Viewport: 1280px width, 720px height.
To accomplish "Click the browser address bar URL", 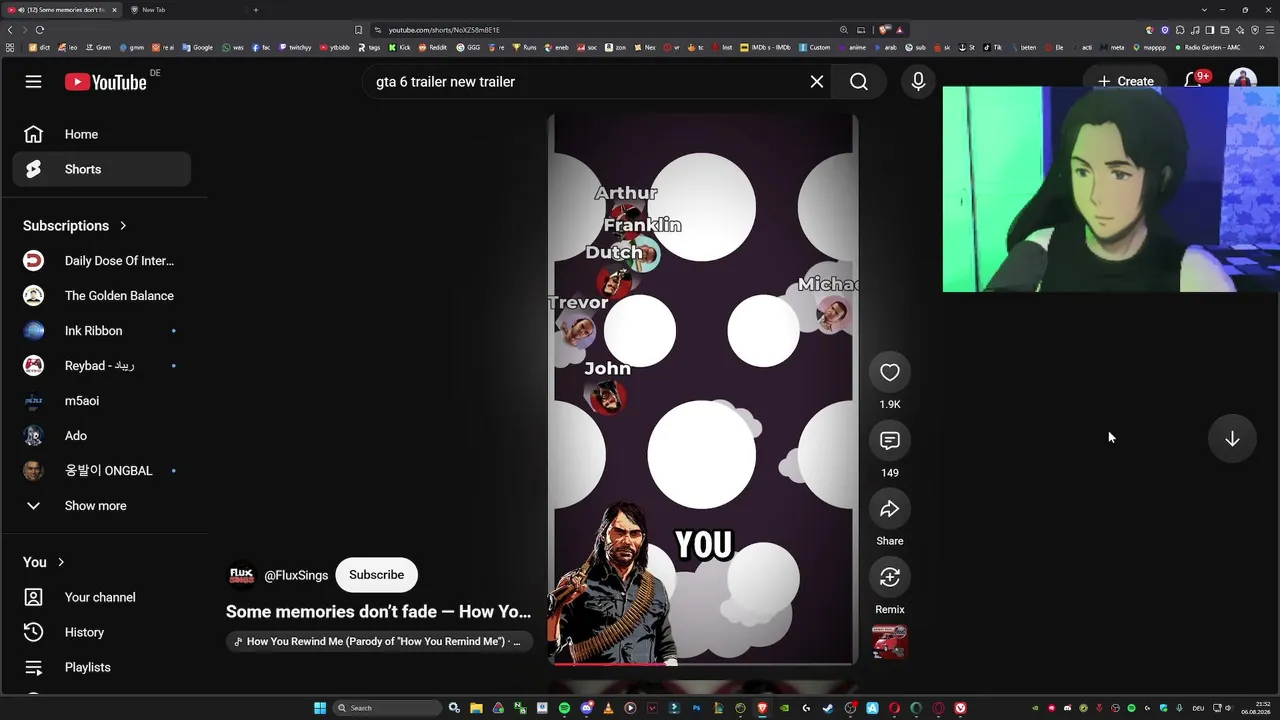I will tap(444, 30).
